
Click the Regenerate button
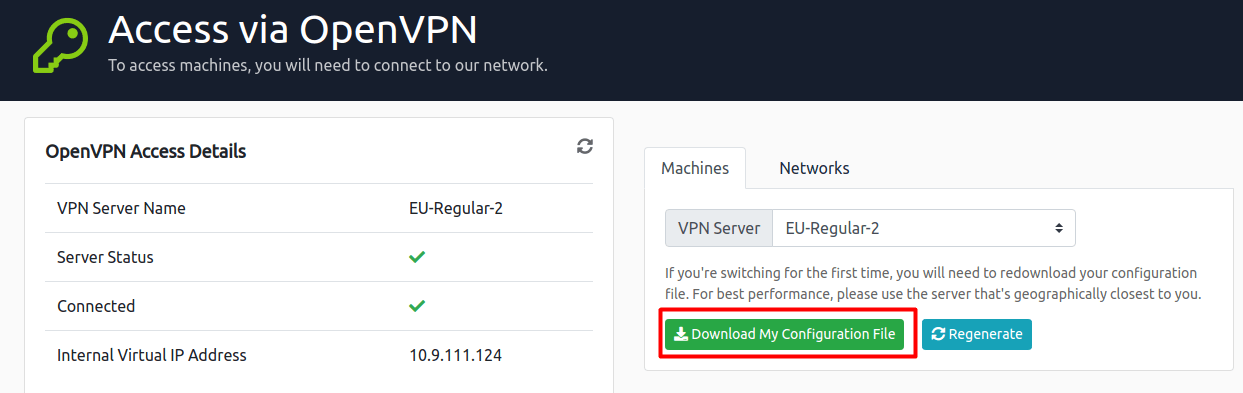coord(976,334)
